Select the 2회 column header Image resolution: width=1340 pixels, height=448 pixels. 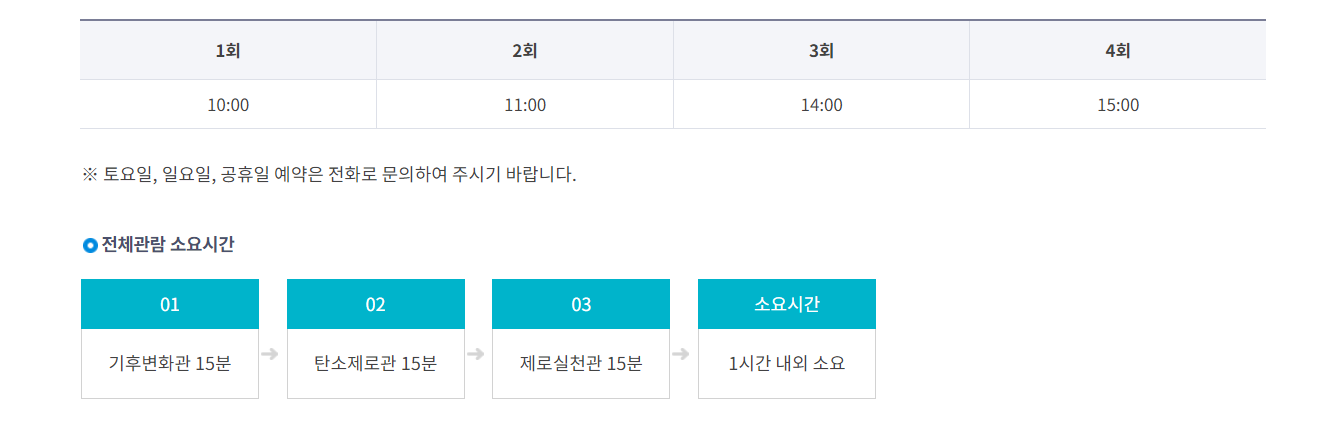(x=525, y=50)
